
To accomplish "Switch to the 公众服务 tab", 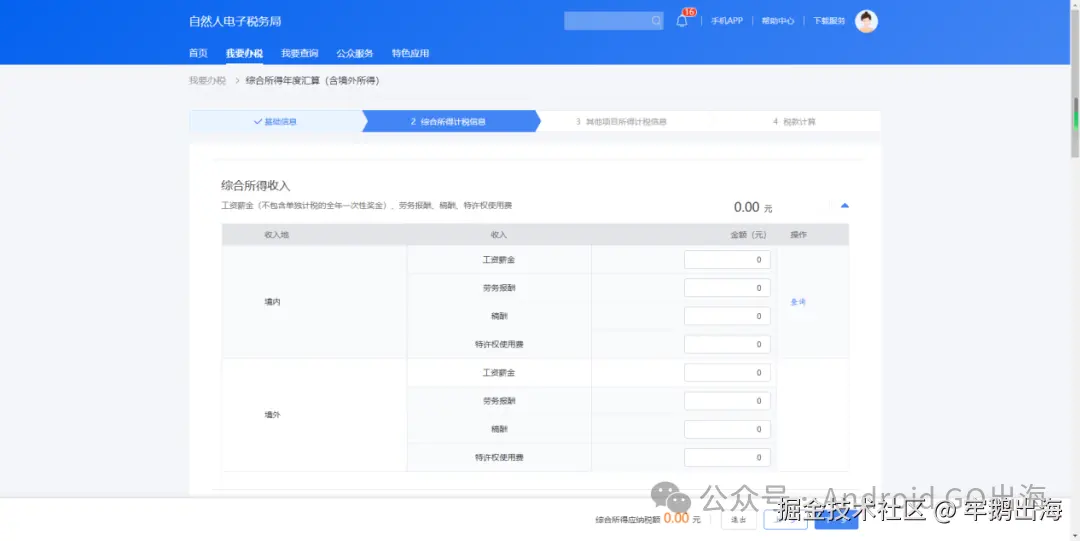I will tap(355, 53).
